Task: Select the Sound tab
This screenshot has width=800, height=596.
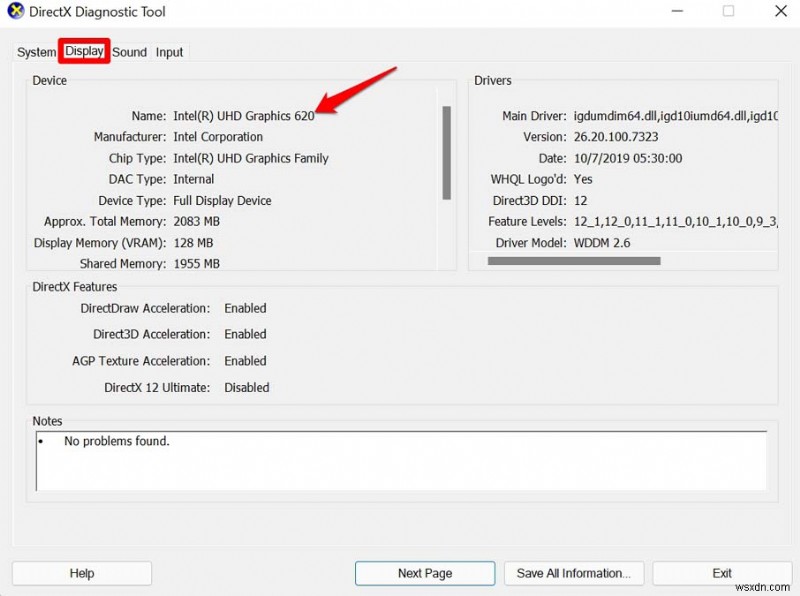Action: point(130,52)
